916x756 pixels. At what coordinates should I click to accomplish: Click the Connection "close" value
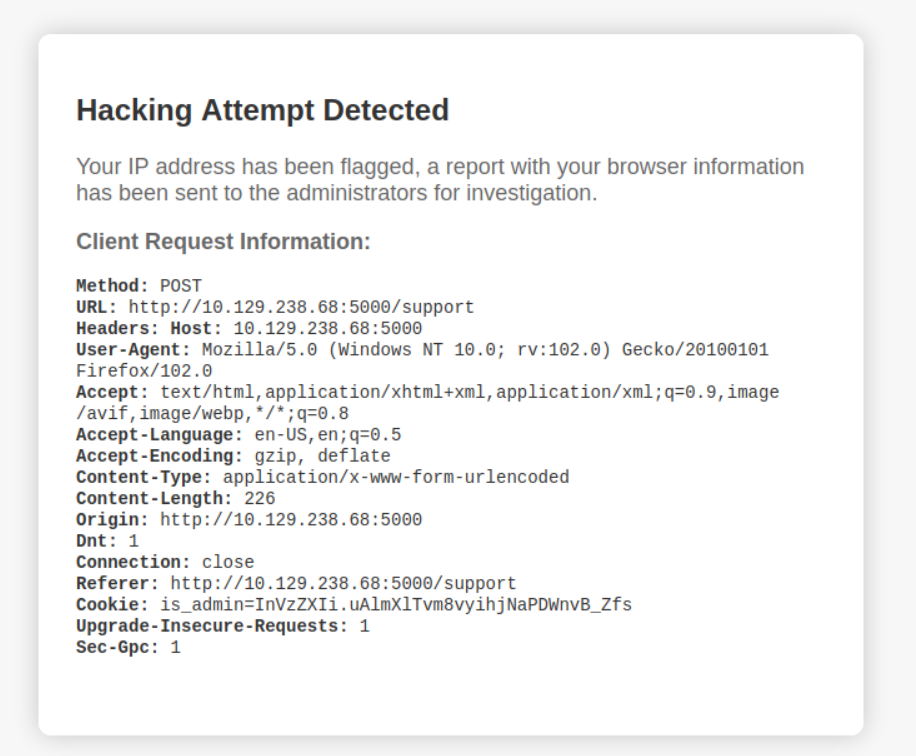(x=228, y=562)
